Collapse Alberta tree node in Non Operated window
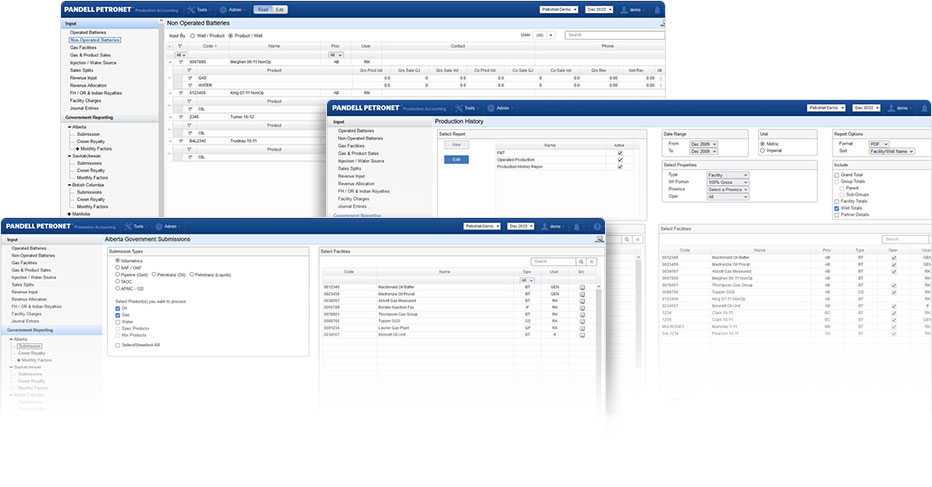 [x=70, y=127]
